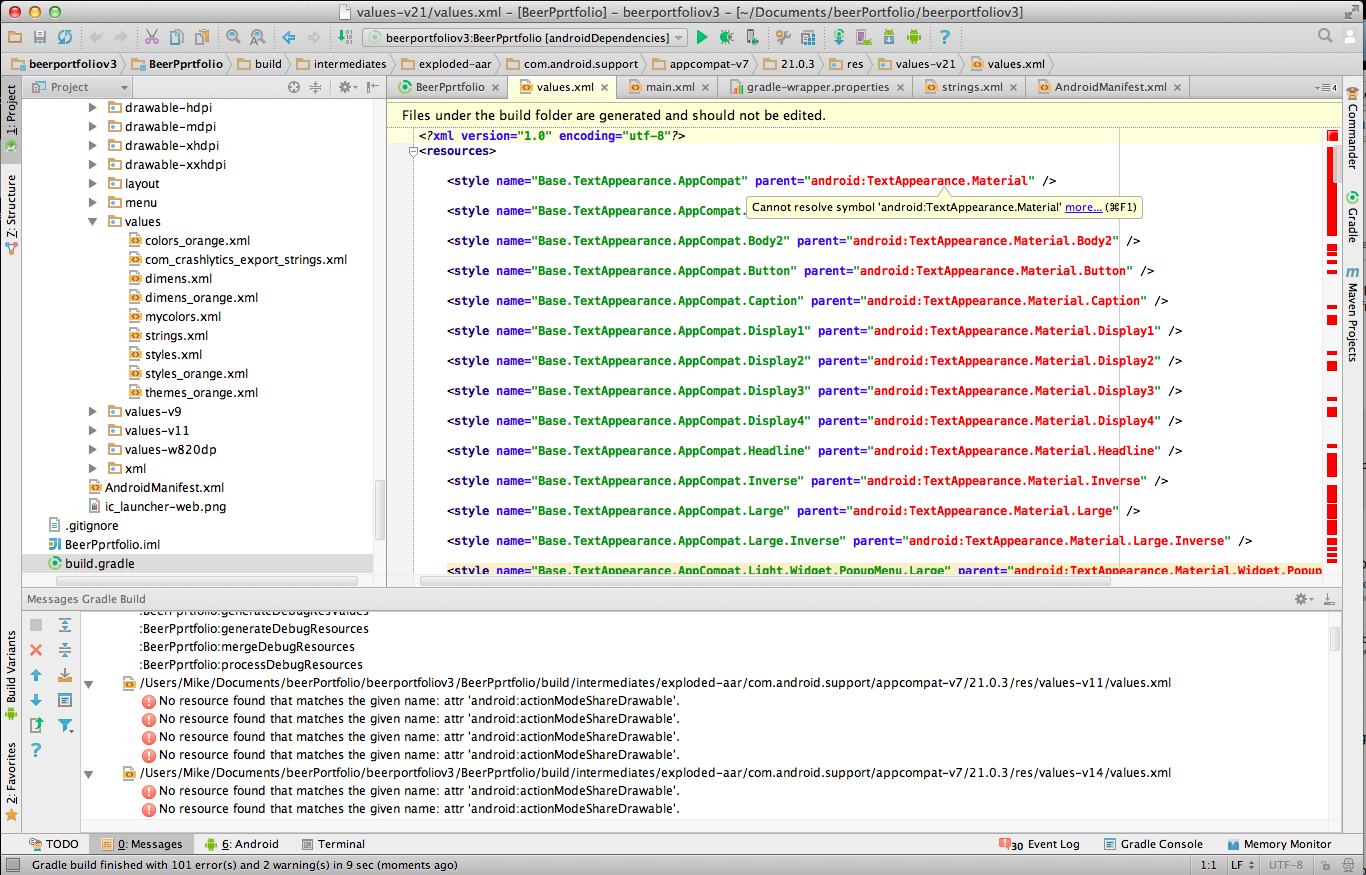Open the Terminal tool window tab
This screenshot has height=875, width=1366.
tap(333, 844)
